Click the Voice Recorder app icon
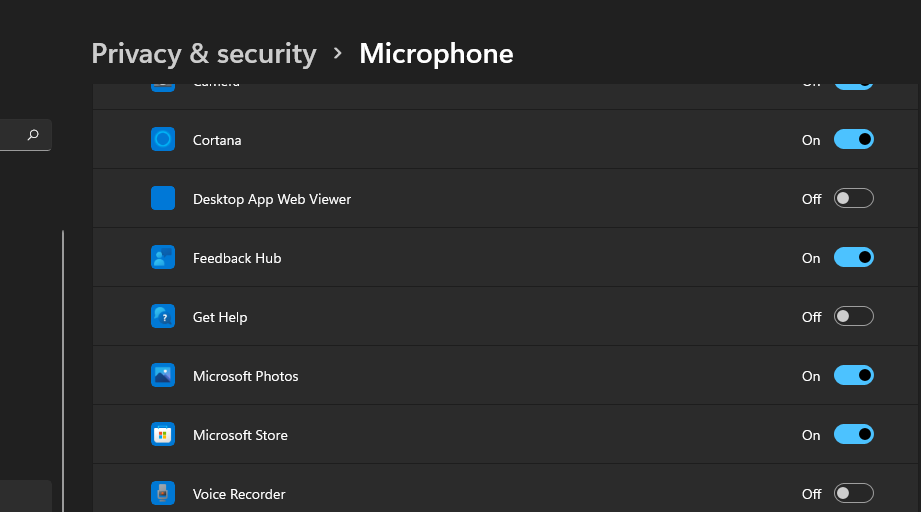Image resolution: width=921 pixels, height=512 pixels. pyautogui.click(x=163, y=493)
